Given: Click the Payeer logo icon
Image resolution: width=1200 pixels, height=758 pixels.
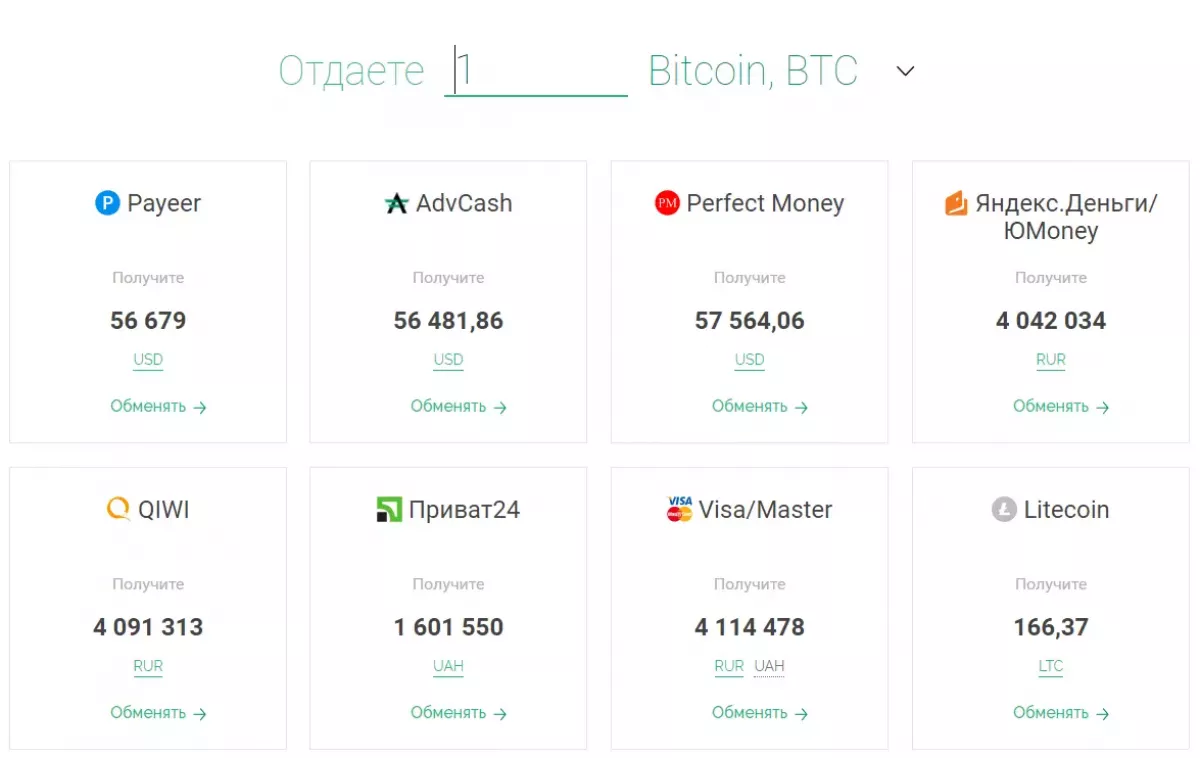Looking at the screenshot, I should click(x=107, y=204).
